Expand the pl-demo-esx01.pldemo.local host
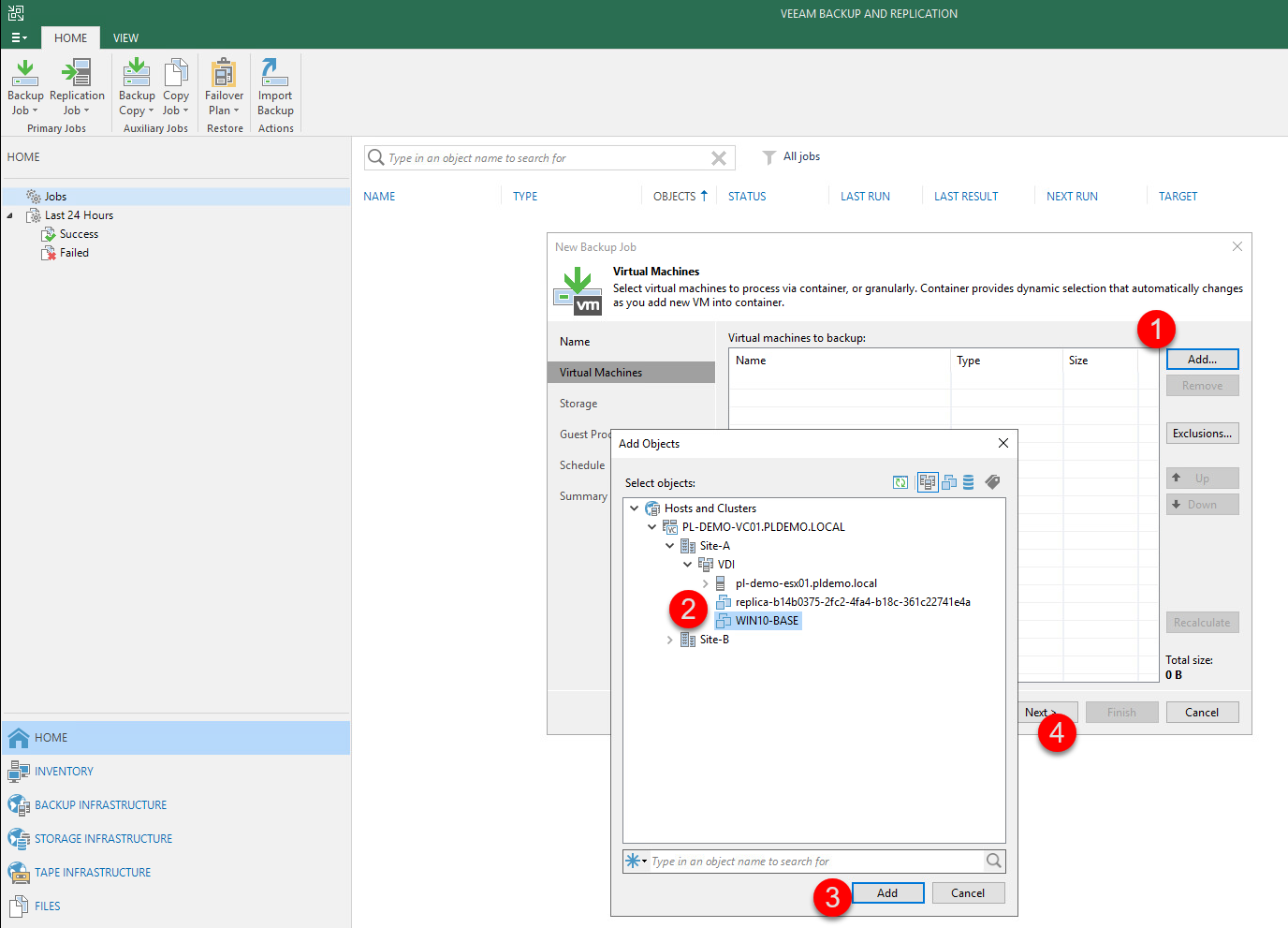The height and width of the screenshot is (928, 1288). click(x=706, y=583)
